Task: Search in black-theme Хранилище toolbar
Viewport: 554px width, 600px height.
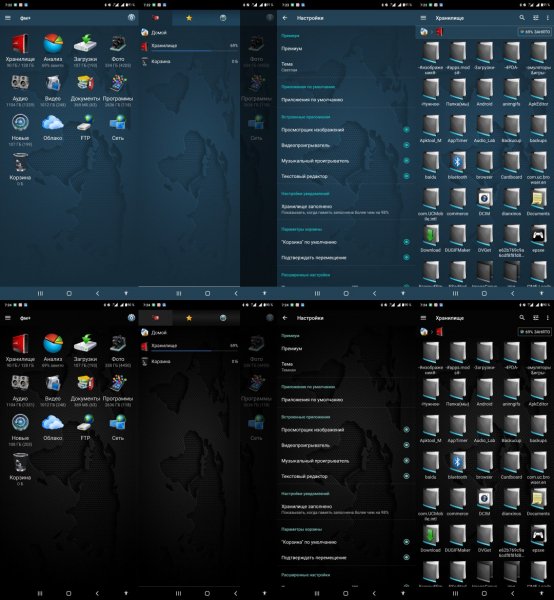Action: coord(522,318)
